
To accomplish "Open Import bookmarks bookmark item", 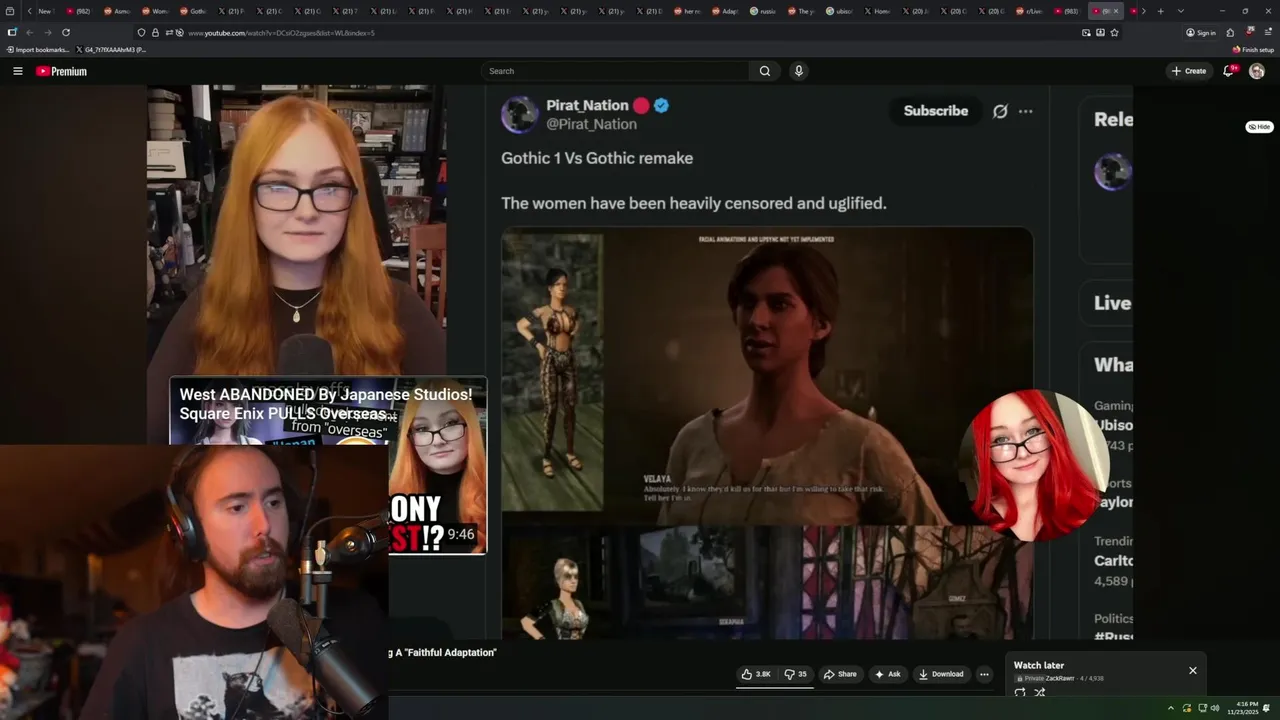I will (38, 49).
